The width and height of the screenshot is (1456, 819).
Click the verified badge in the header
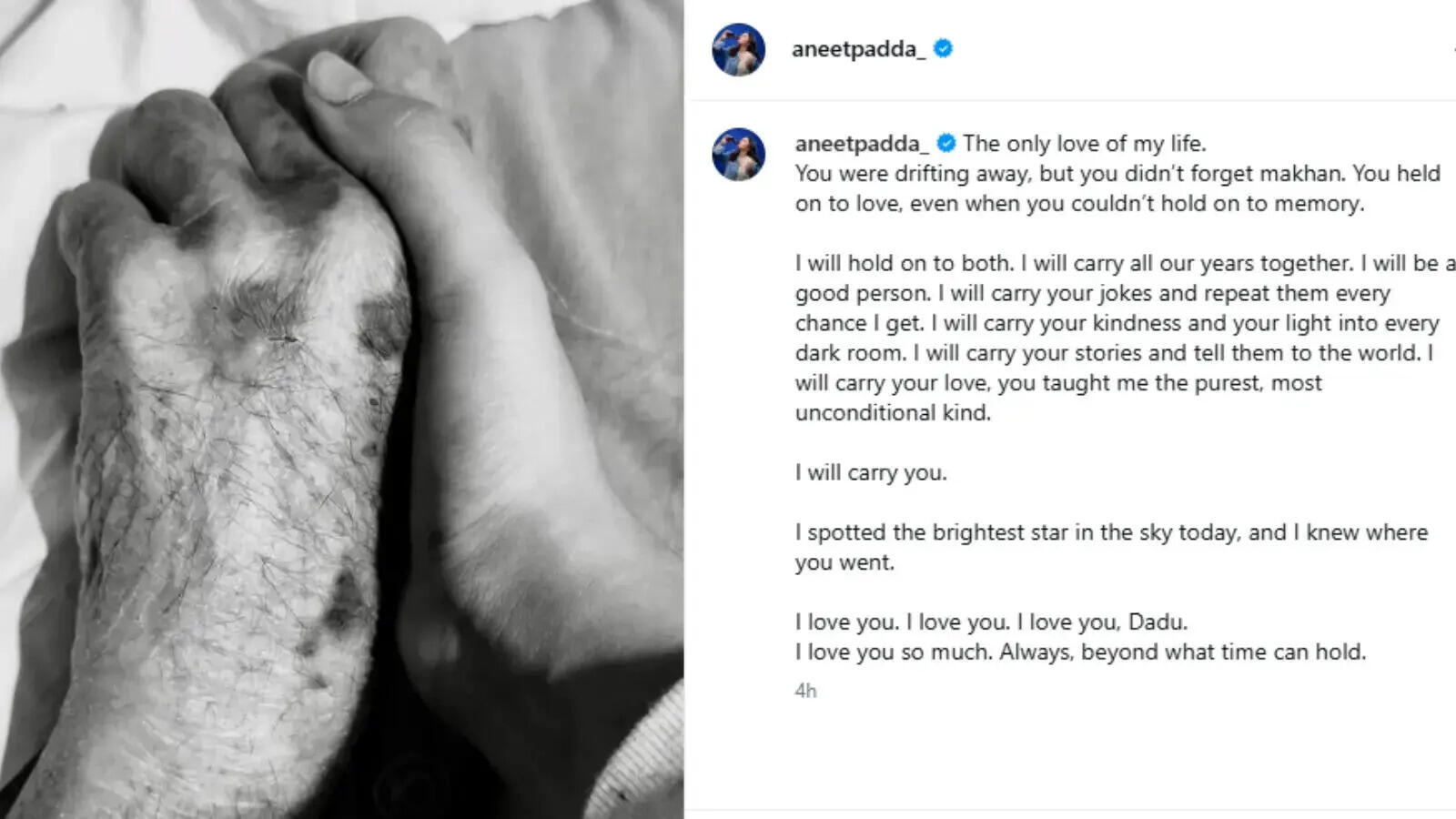click(x=944, y=49)
